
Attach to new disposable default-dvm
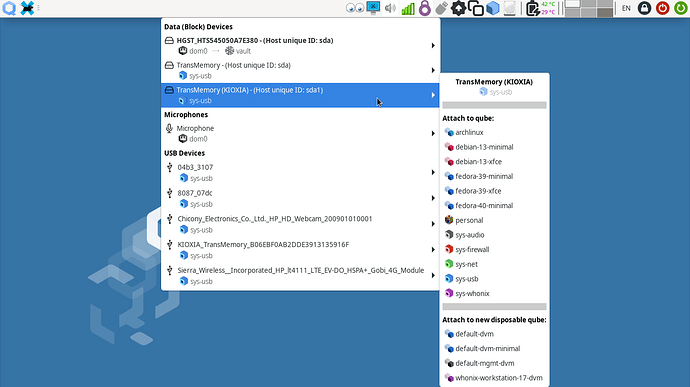[494, 334]
